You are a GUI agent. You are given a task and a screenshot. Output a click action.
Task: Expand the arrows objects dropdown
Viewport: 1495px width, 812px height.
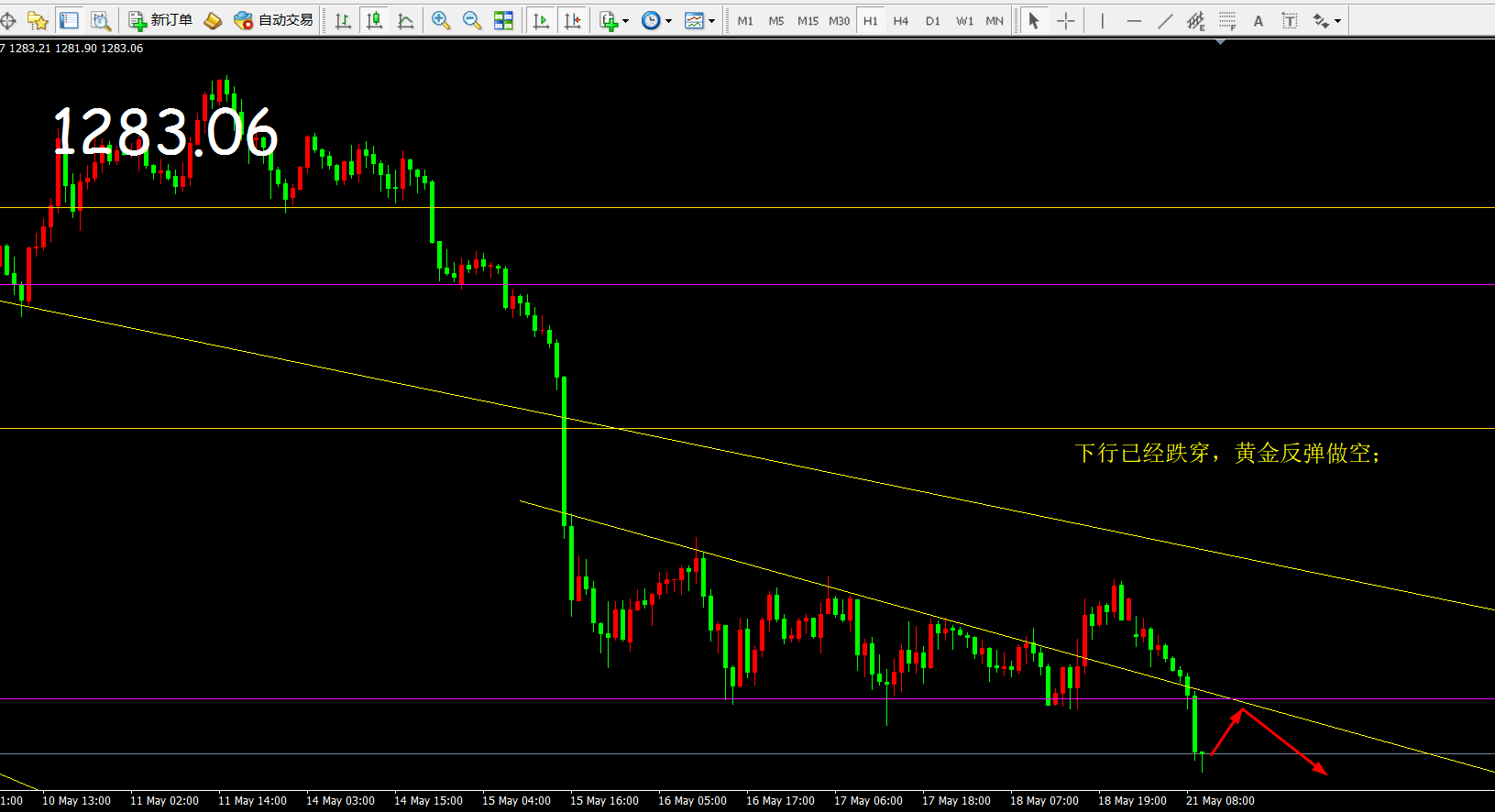[x=1338, y=21]
